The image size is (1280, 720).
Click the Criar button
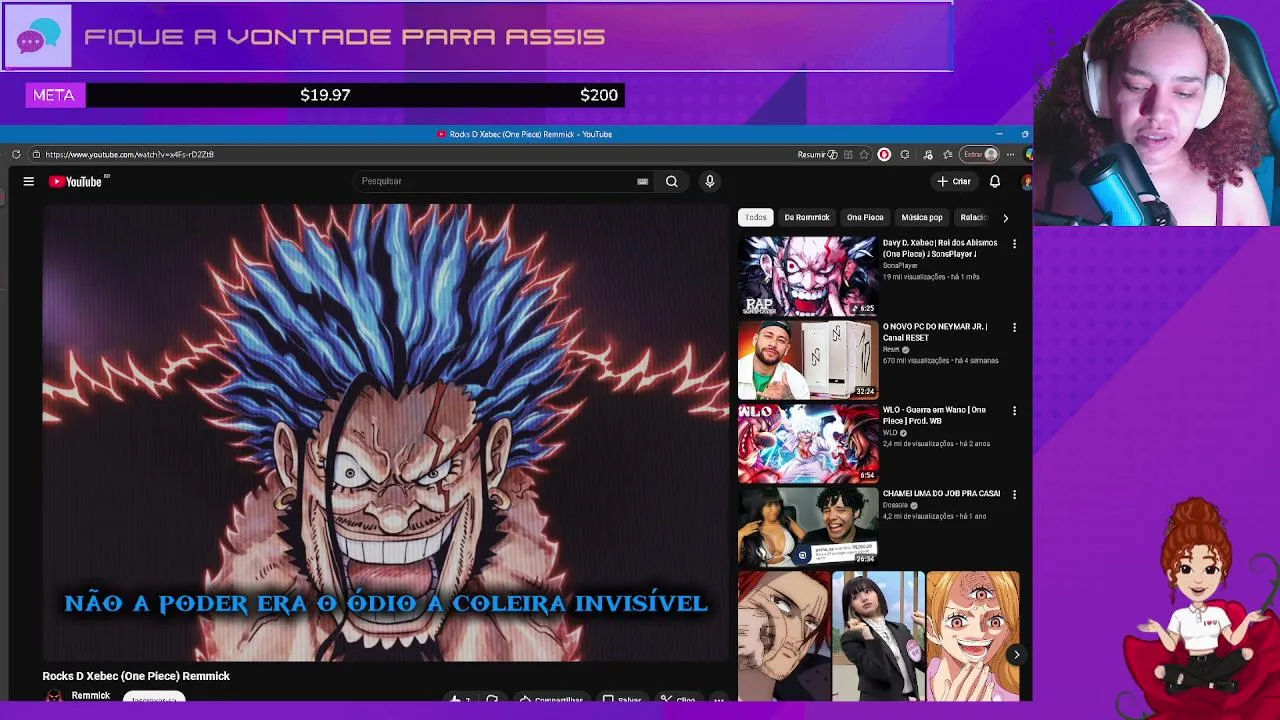point(954,181)
